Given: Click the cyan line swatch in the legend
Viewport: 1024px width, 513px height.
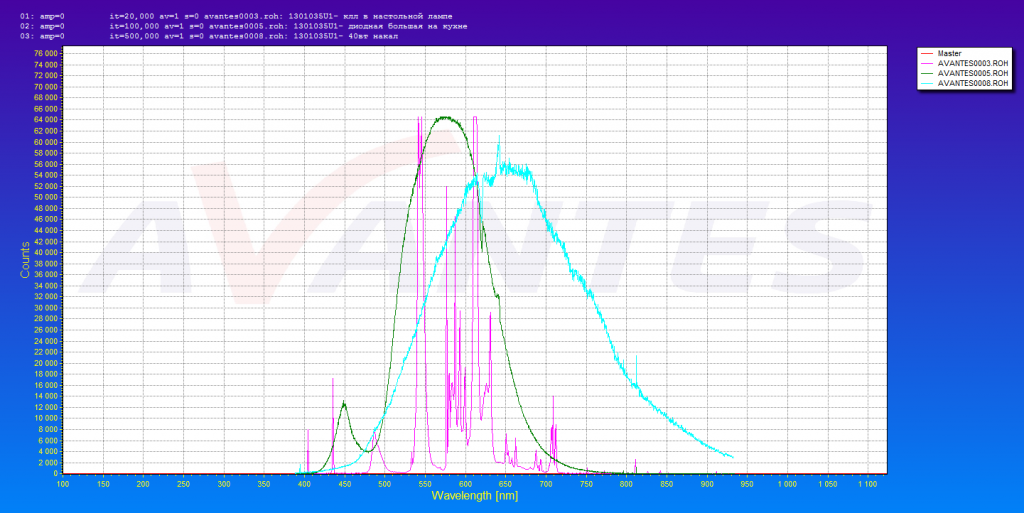Looking at the screenshot, I should [x=927, y=83].
